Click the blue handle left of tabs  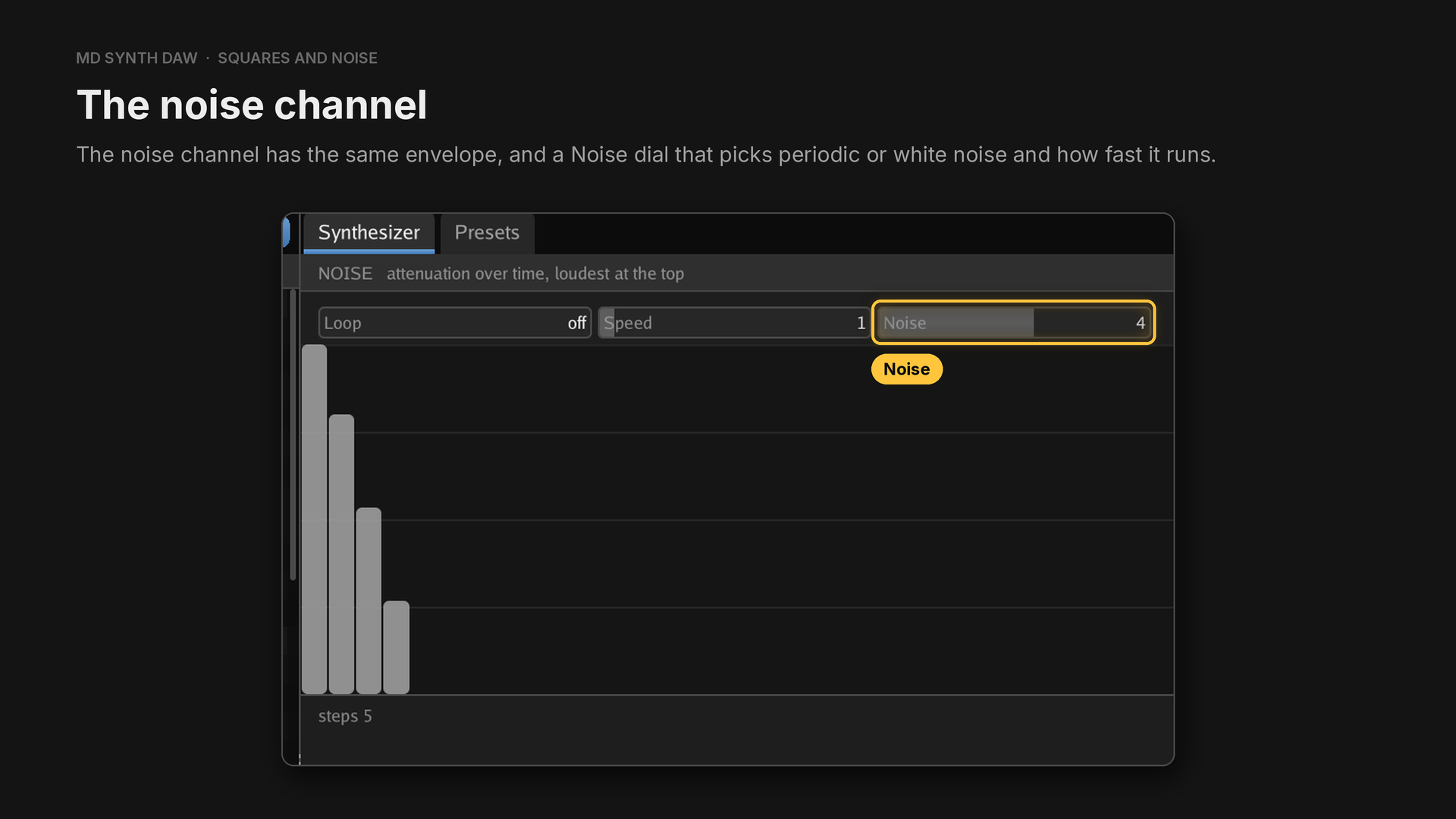287,232
